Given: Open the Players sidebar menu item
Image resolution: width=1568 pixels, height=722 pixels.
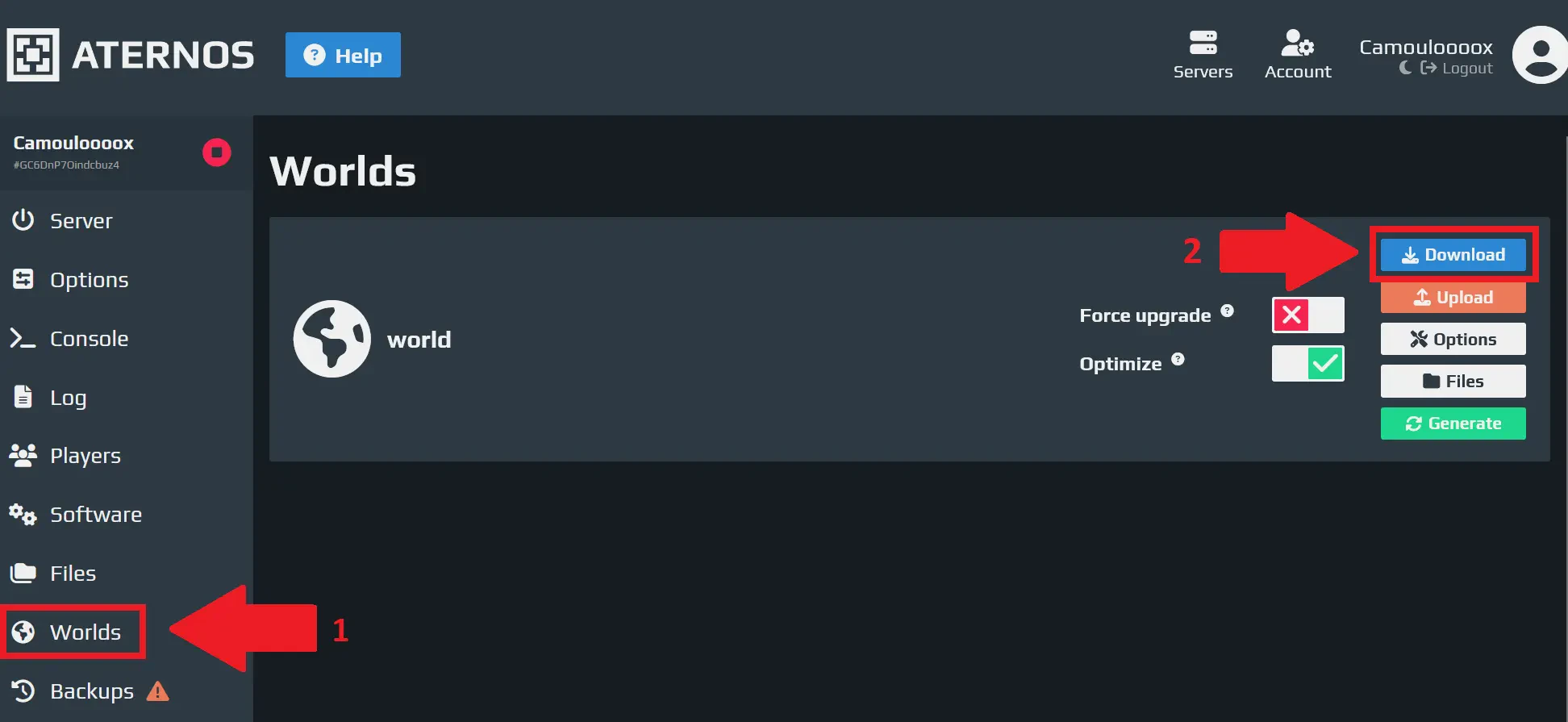Looking at the screenshot, I should 85,456.
